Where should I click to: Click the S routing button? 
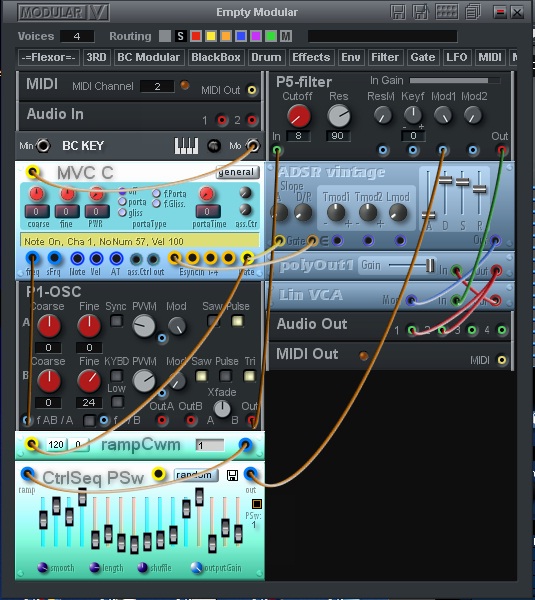pyautogui.click(x=180, y=36)
